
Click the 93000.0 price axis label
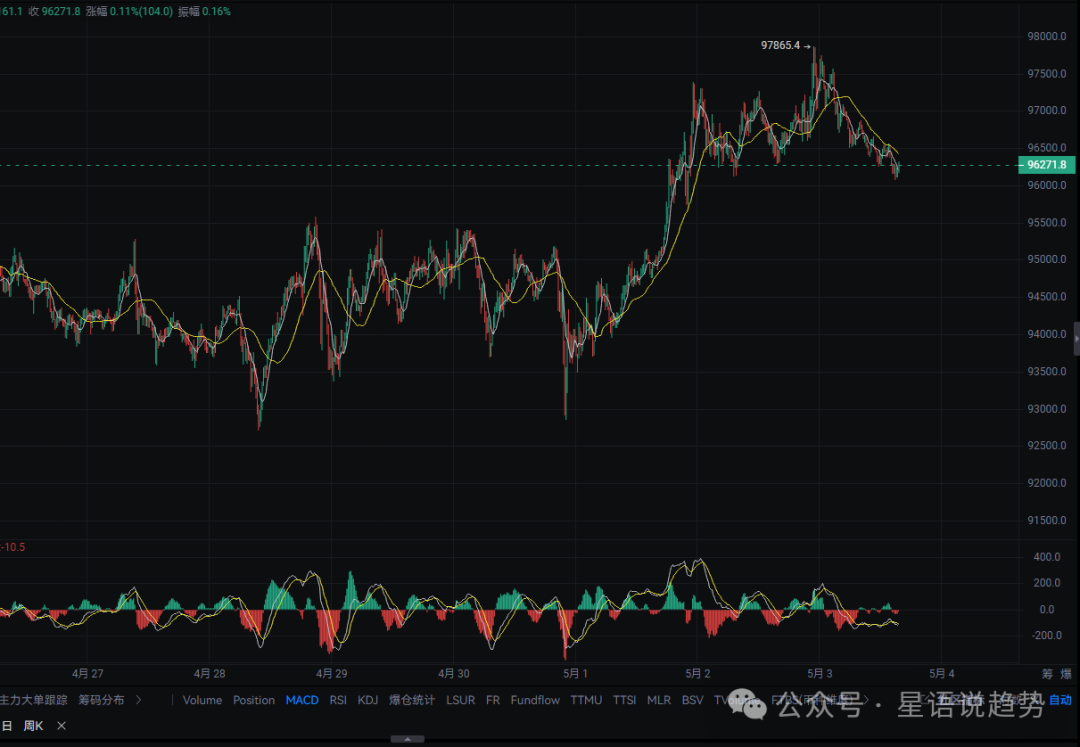point(1047,409)
